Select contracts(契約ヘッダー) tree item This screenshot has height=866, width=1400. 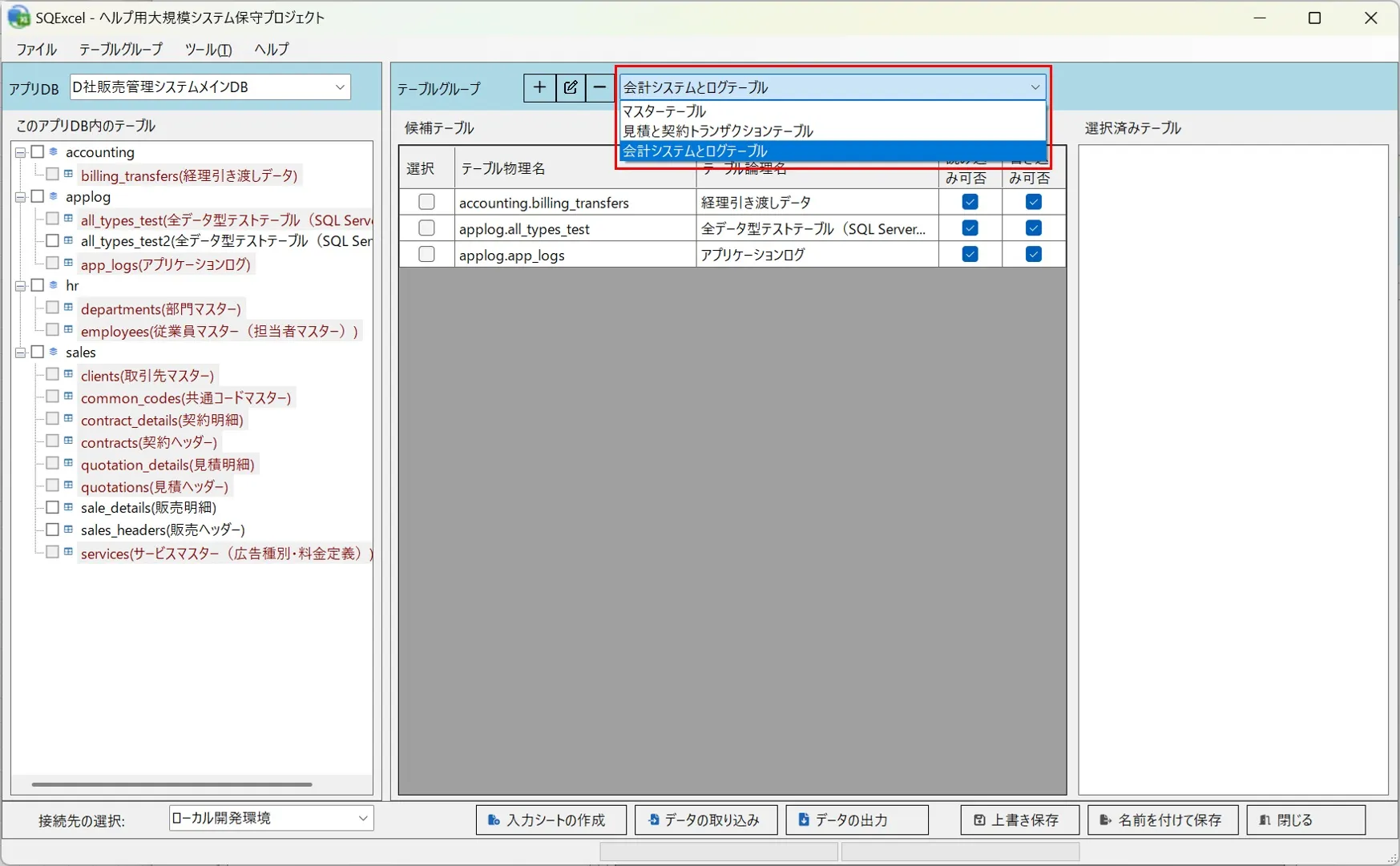coord(149,442)
